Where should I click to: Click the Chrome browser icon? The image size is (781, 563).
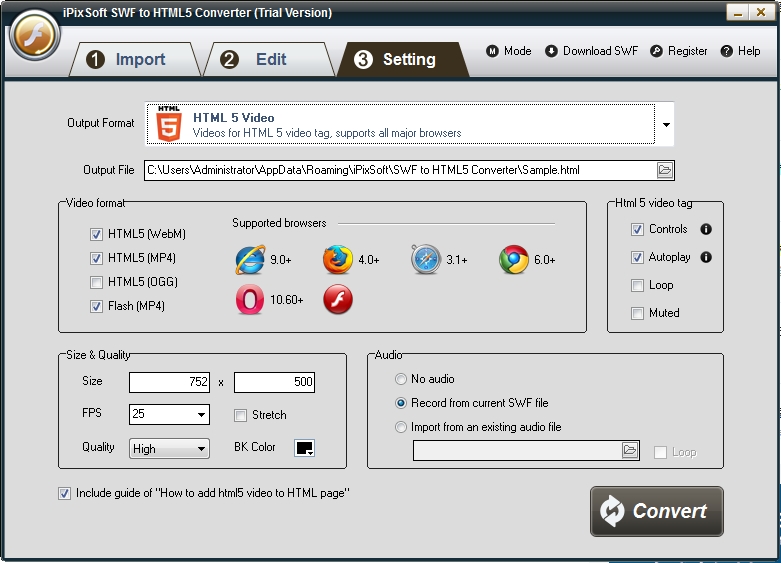click(x=513, y=260)
